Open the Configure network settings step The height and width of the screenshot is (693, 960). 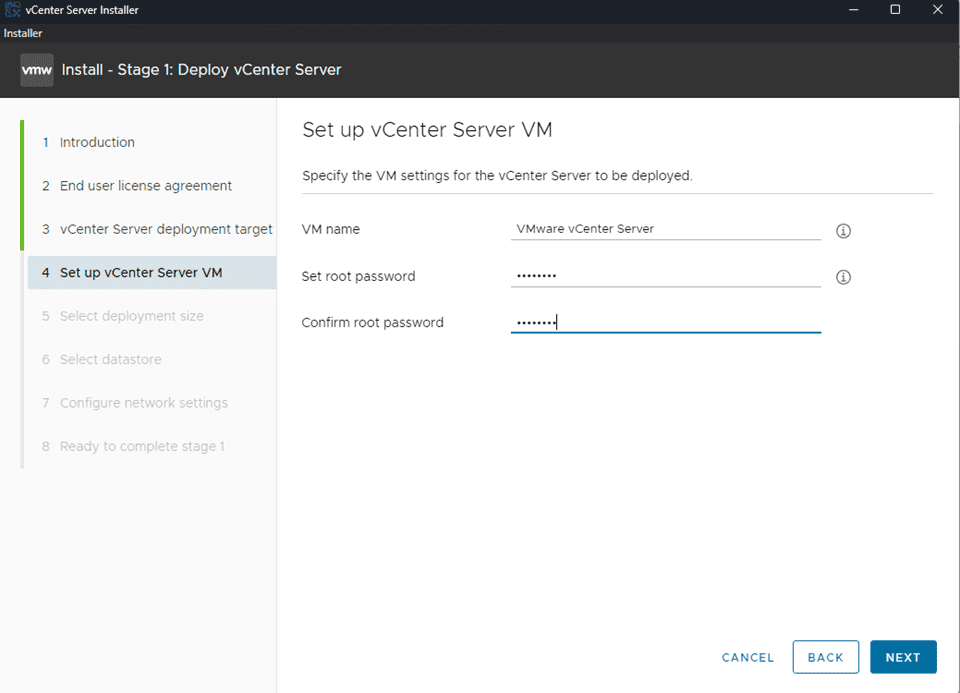click(x=143, y=402)
